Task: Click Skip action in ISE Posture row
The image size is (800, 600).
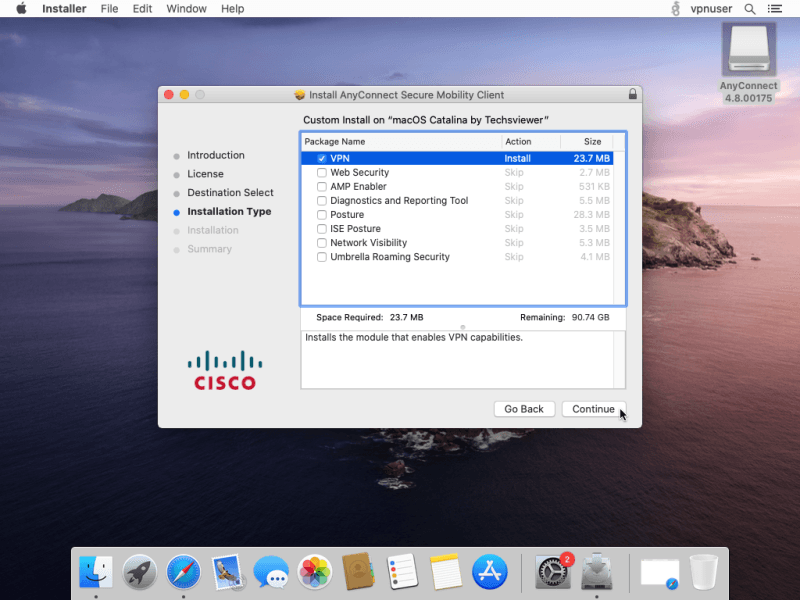Action: [514, 229]
